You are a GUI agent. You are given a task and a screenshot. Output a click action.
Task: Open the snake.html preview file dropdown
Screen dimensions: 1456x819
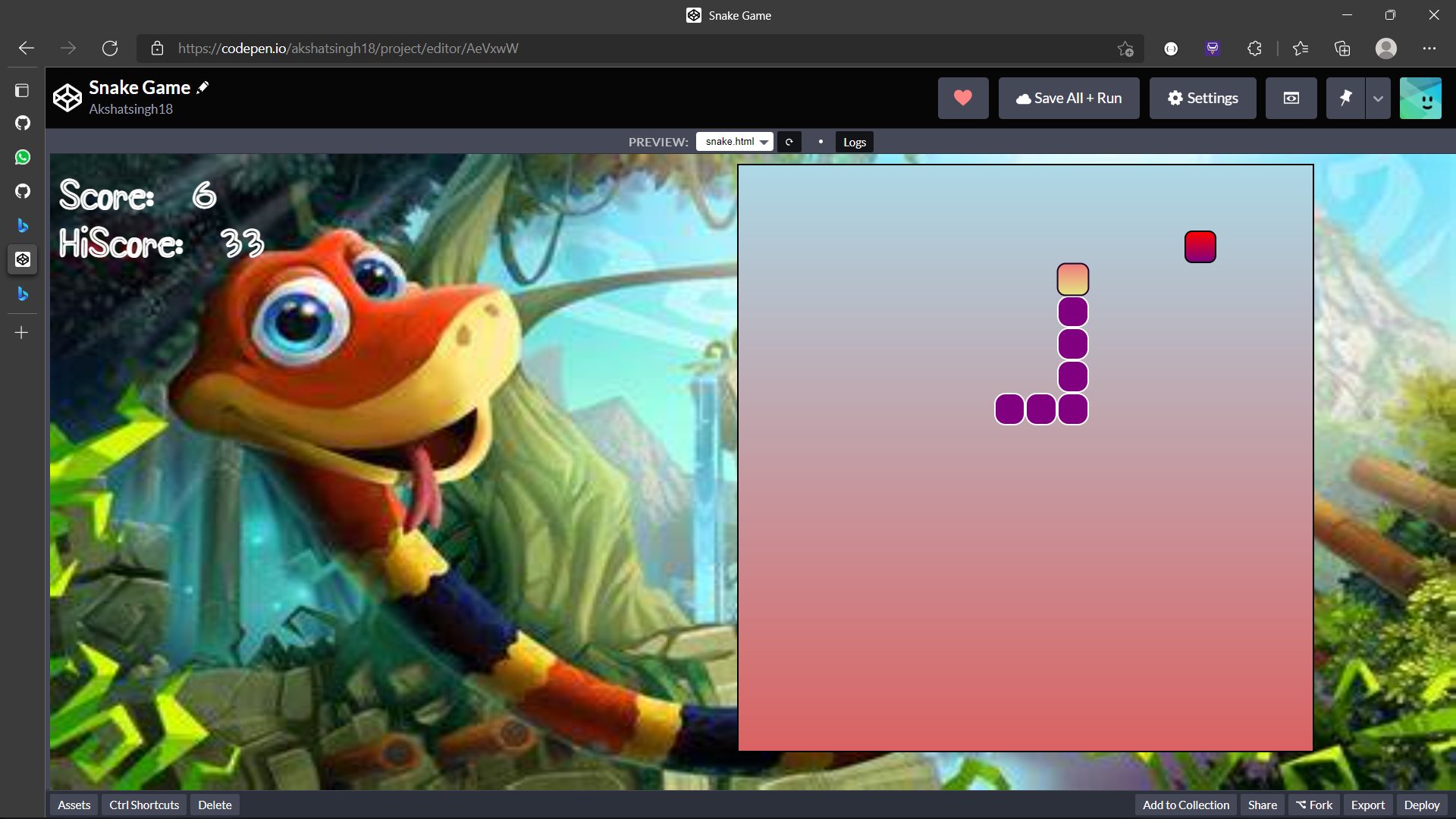(x=734, y=142)
